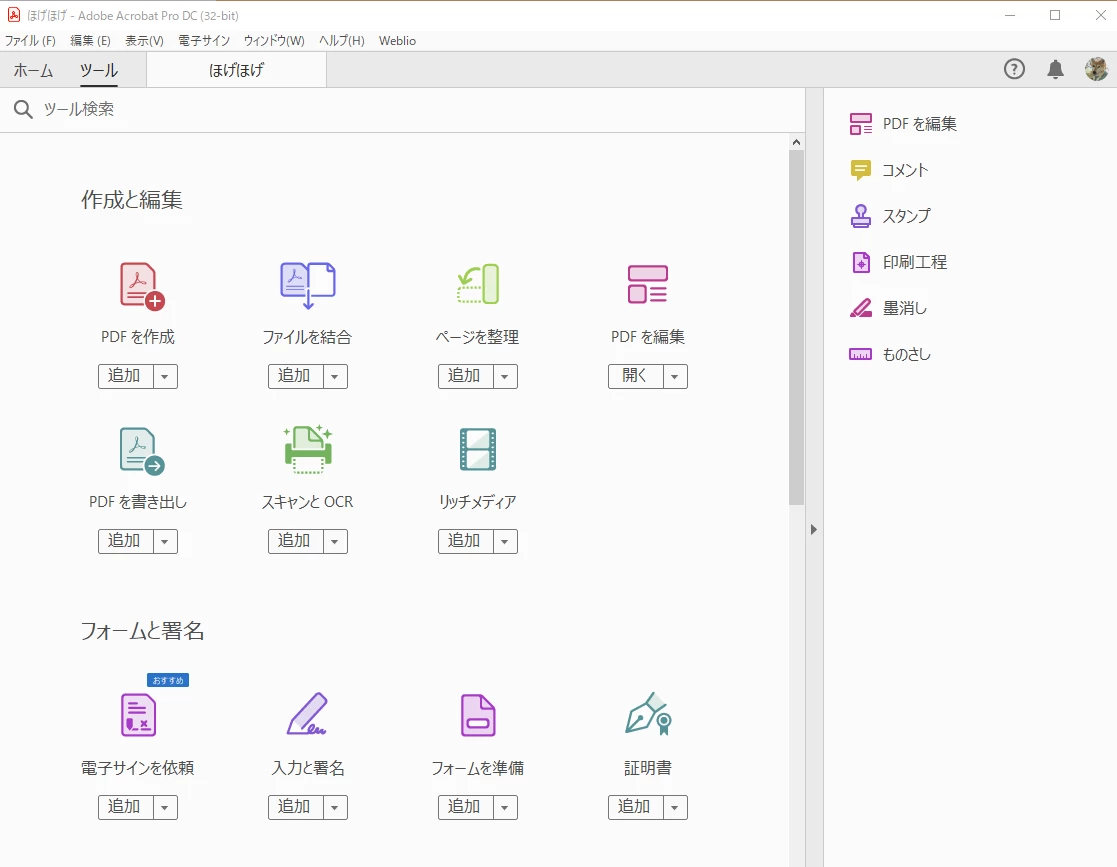Click the ファイルを結合 tool icon

click(x=308, y=286)
